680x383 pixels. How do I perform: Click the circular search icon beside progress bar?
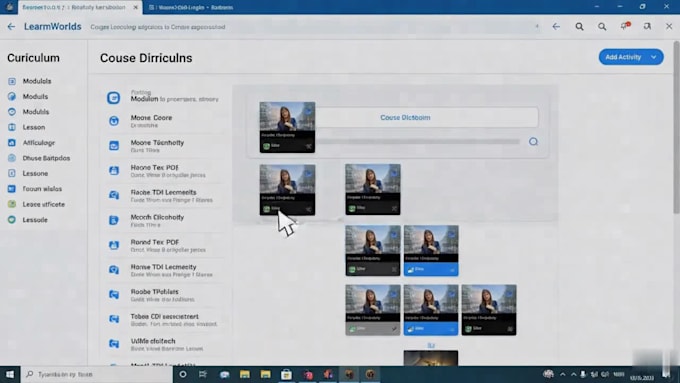tap(533, 141)
